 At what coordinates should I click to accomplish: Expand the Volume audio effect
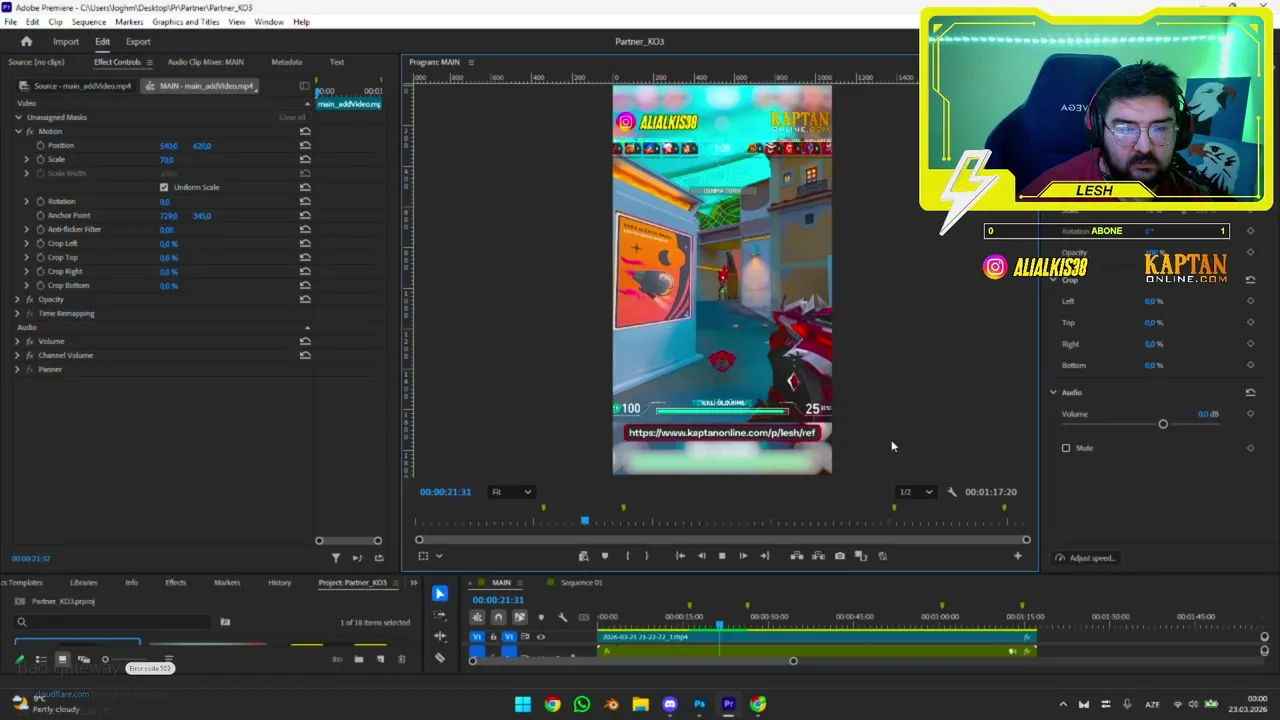coord(18,342)
